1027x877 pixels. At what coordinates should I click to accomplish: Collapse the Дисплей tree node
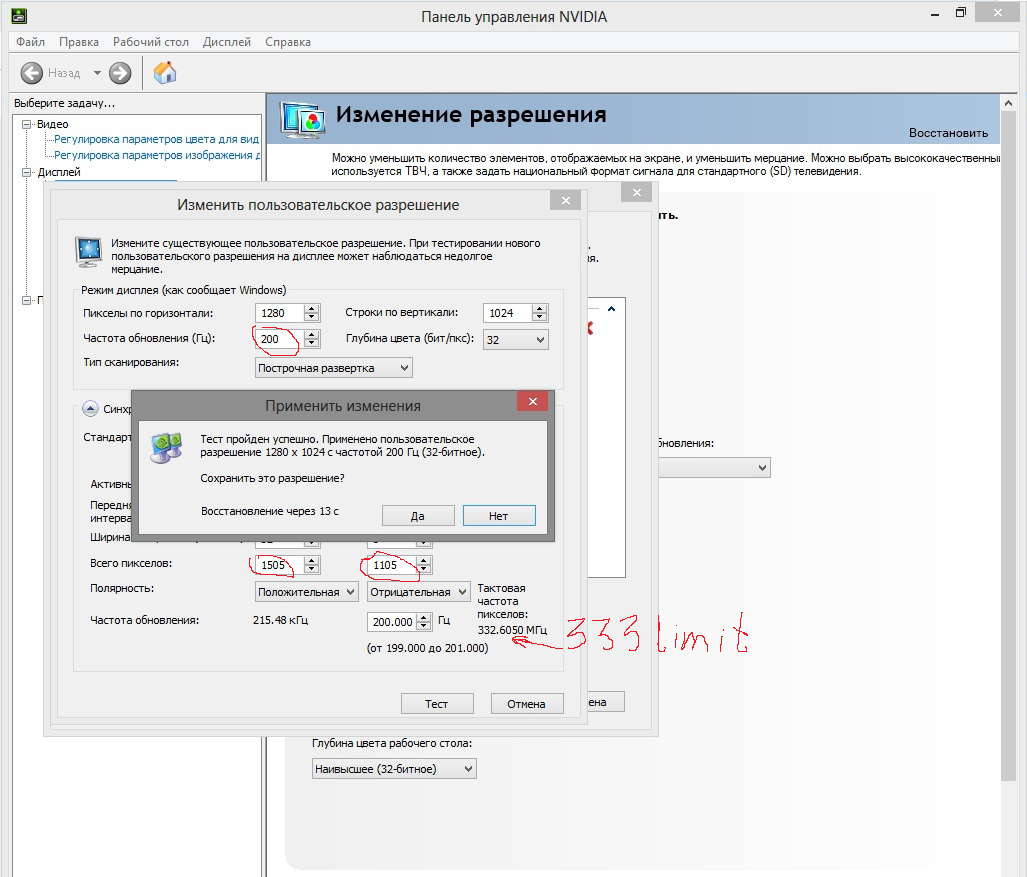click(x=27, y=172)
